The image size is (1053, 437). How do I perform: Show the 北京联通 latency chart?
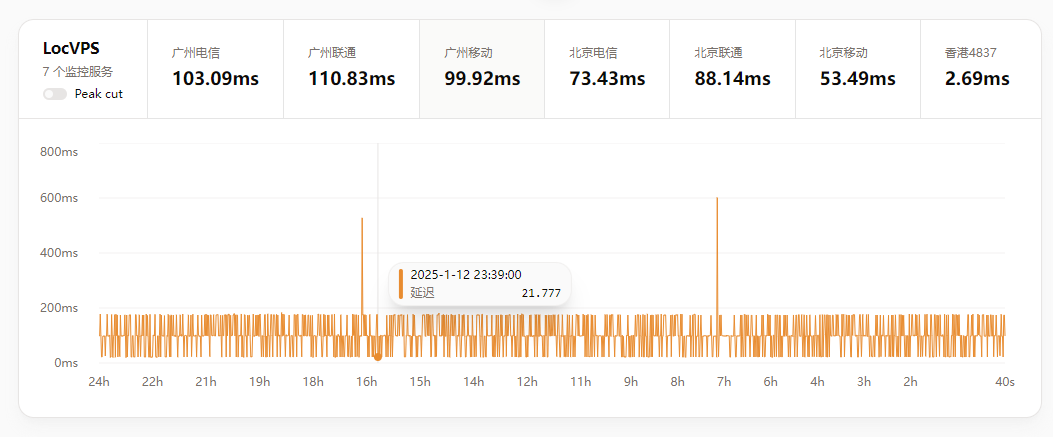click(732, 68)
